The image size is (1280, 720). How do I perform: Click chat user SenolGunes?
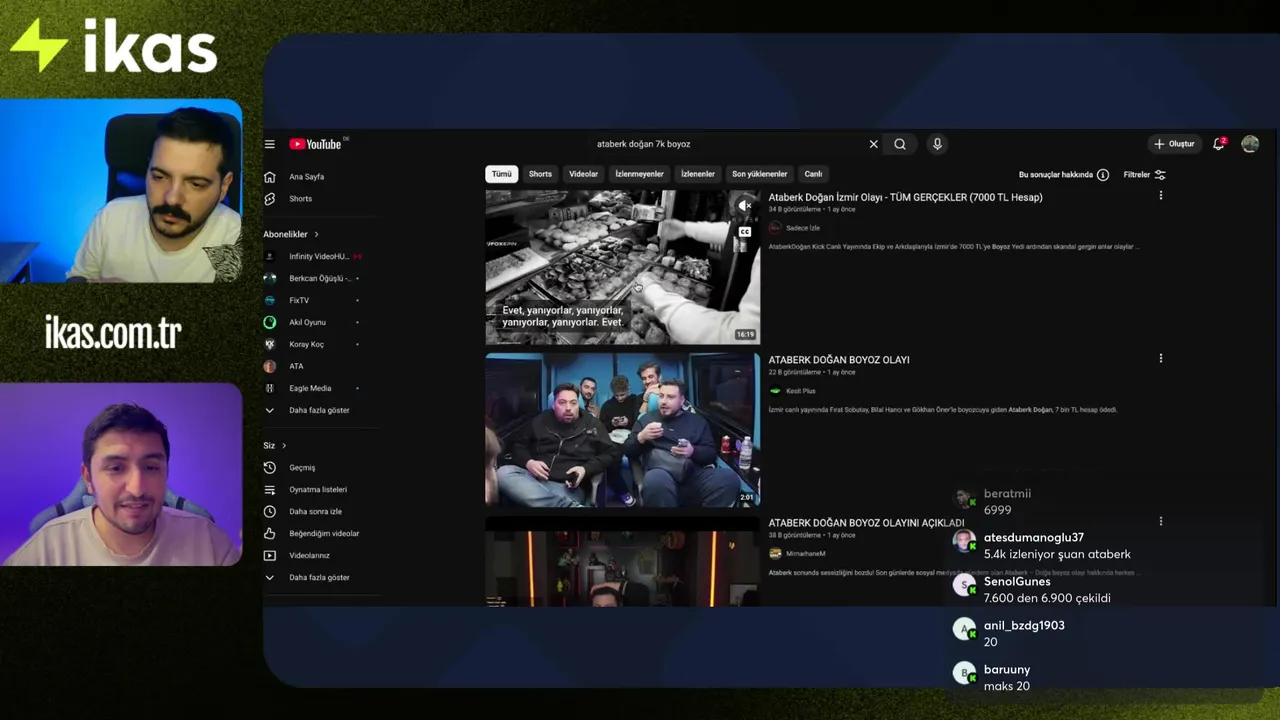[1017, 582]
